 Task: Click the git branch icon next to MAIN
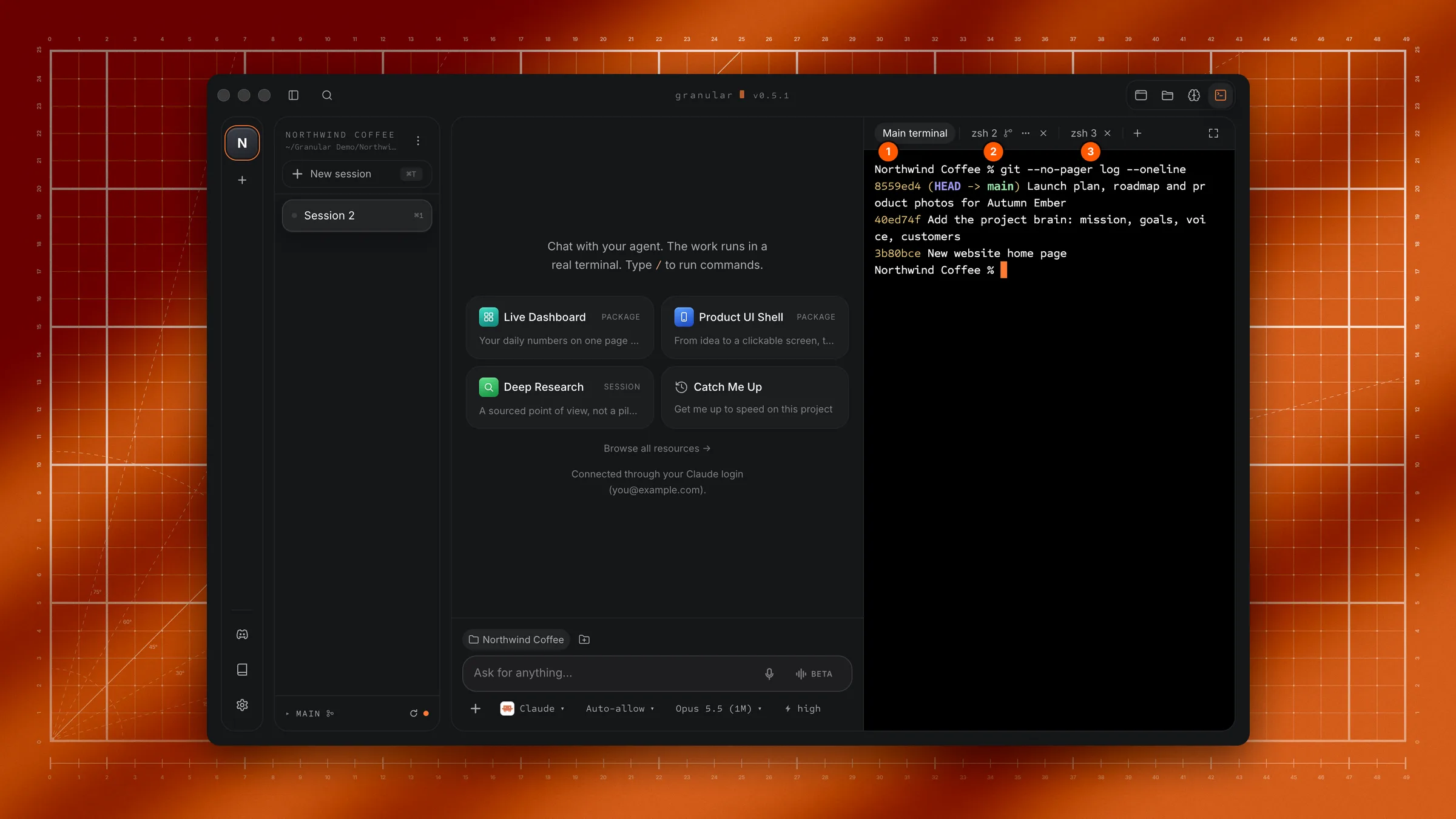330,713
